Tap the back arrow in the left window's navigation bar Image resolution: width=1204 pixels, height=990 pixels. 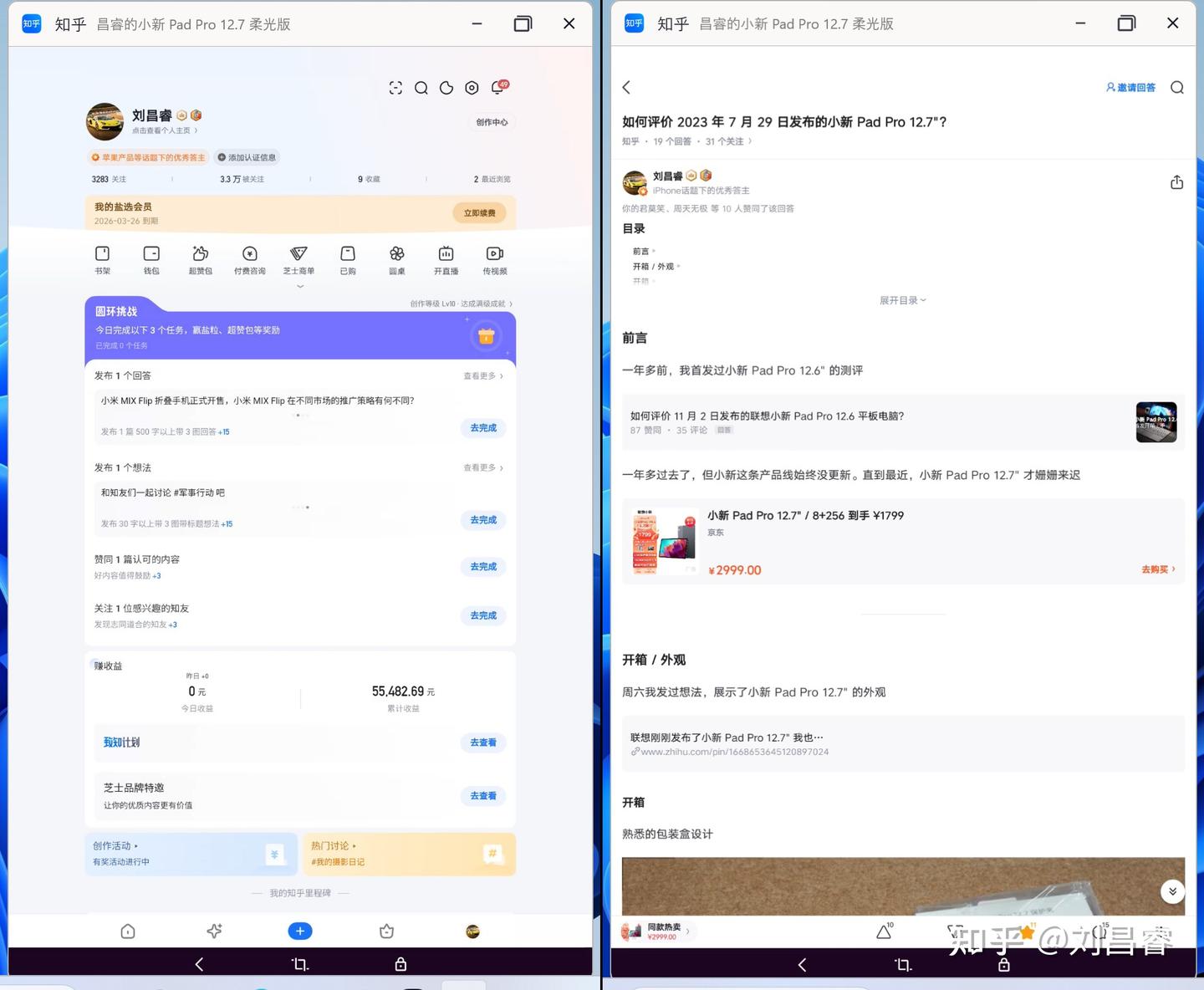[x=199, y=964]
